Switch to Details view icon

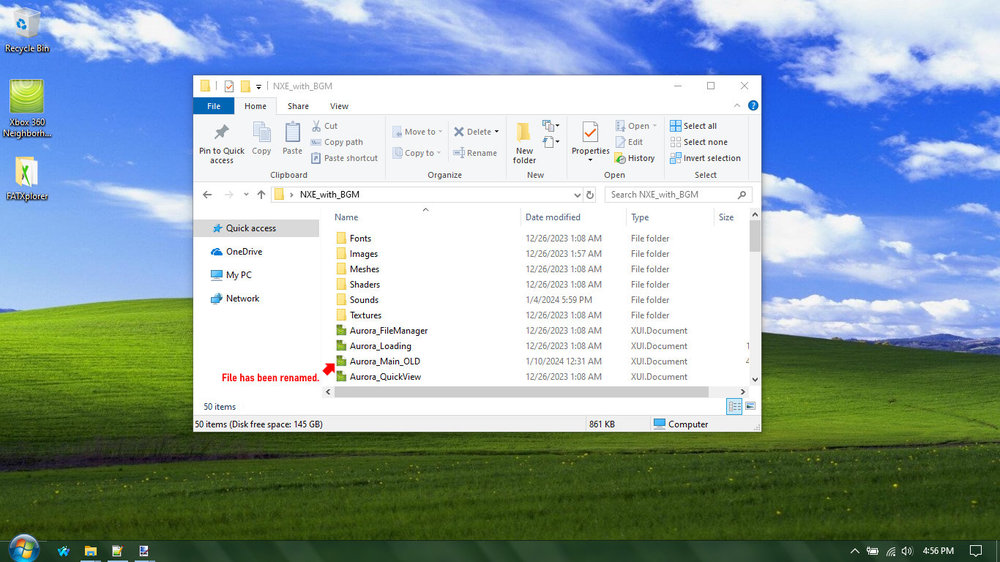coord(734,406)
